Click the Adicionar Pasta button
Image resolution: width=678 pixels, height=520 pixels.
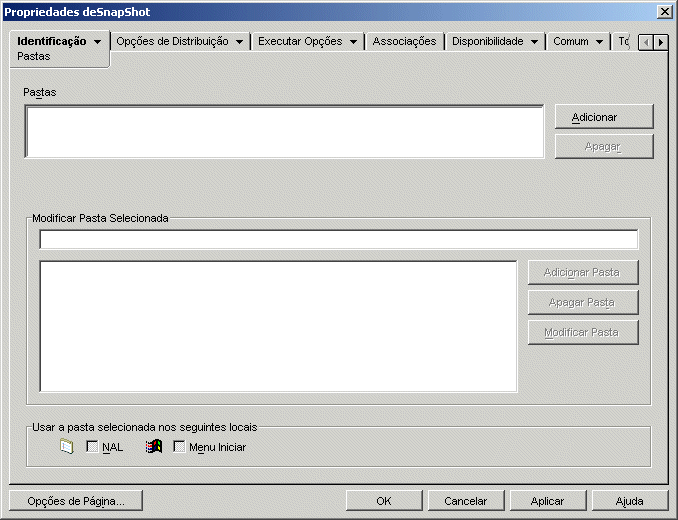pos(583,272)
